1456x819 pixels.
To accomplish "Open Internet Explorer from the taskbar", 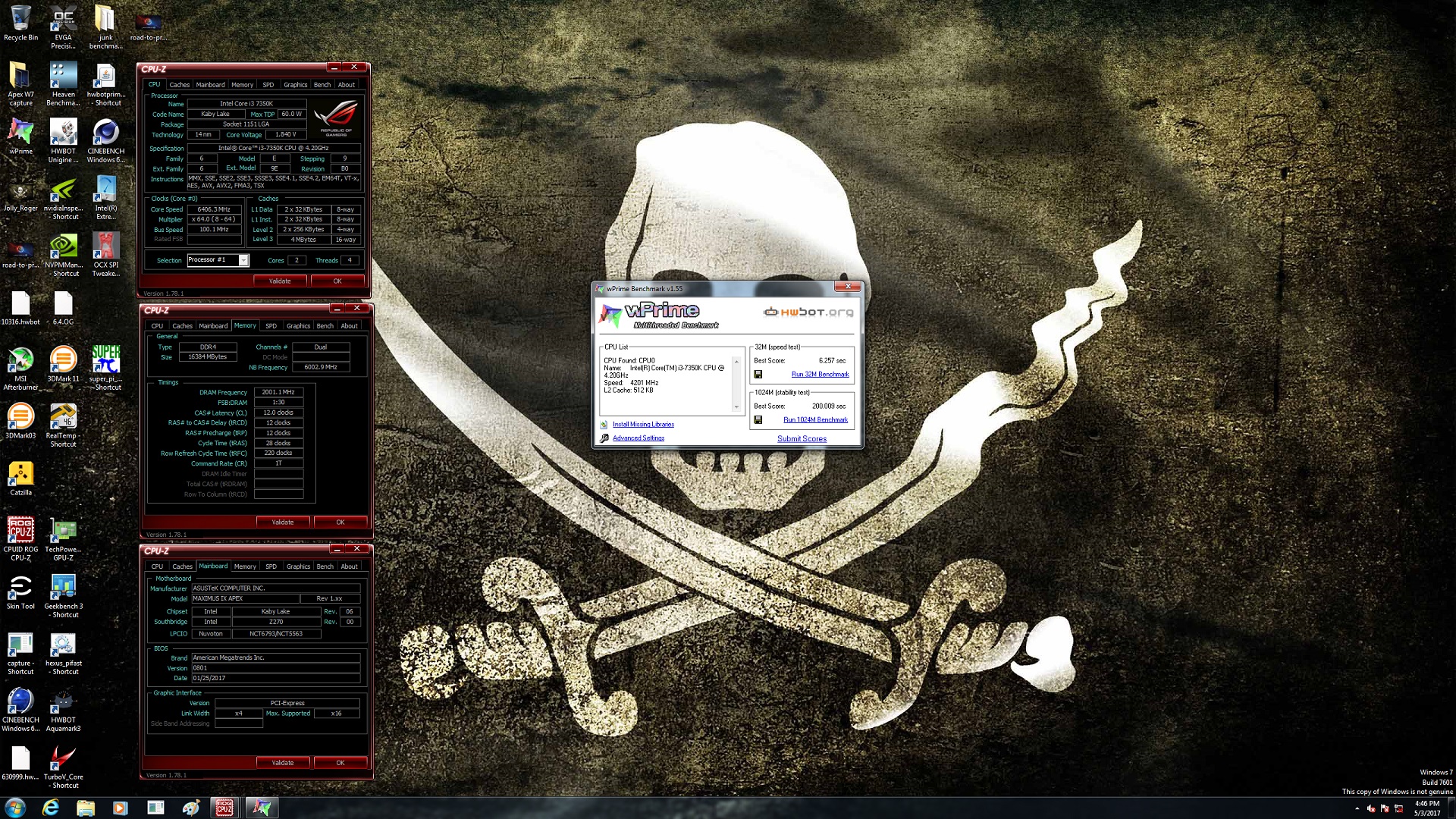I will (x=51, y=808).
